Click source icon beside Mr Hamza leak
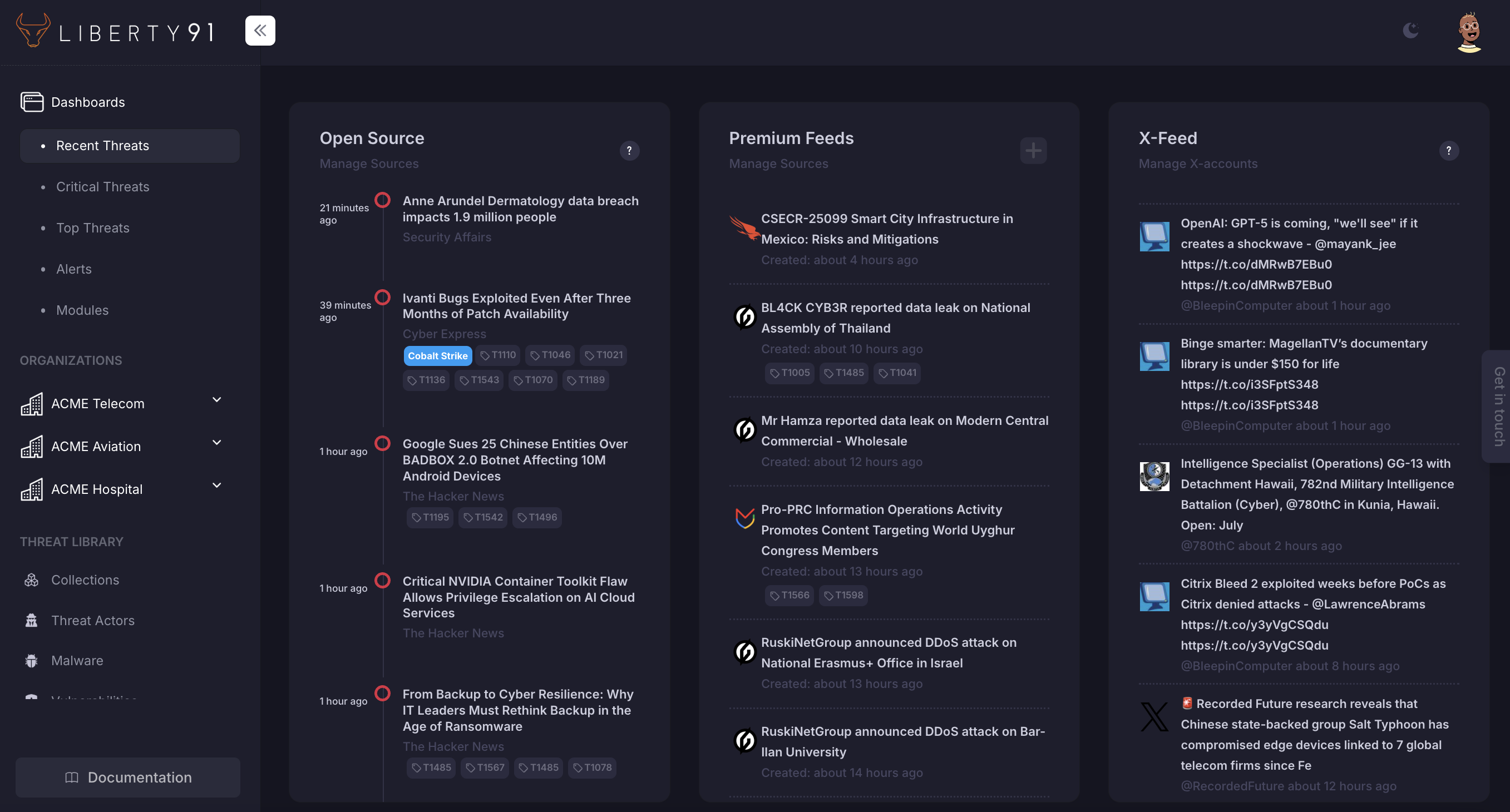The width and height of the screenshot is (1510, 812). (744, 430)
